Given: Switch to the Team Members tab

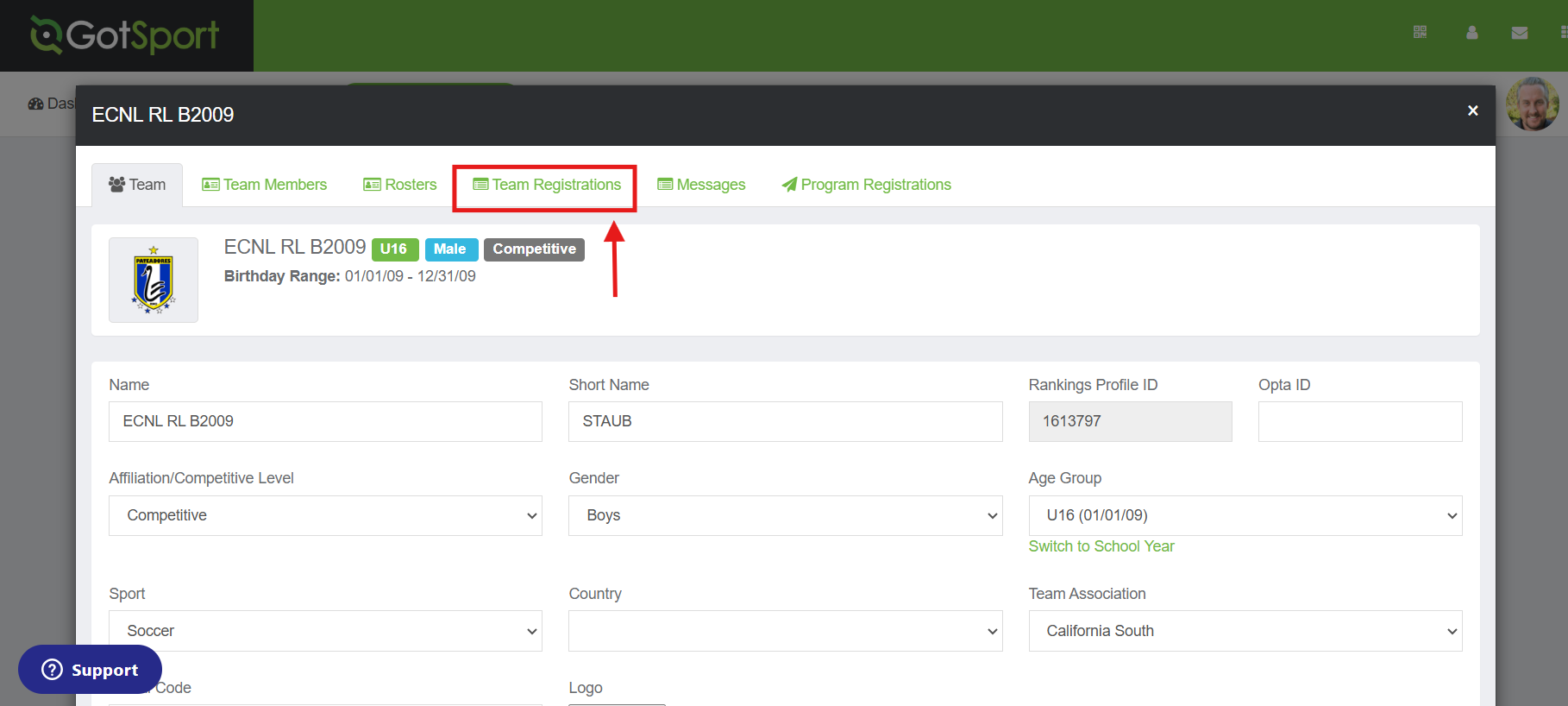Looking at the screenshot, I should (x=265, y=185).
